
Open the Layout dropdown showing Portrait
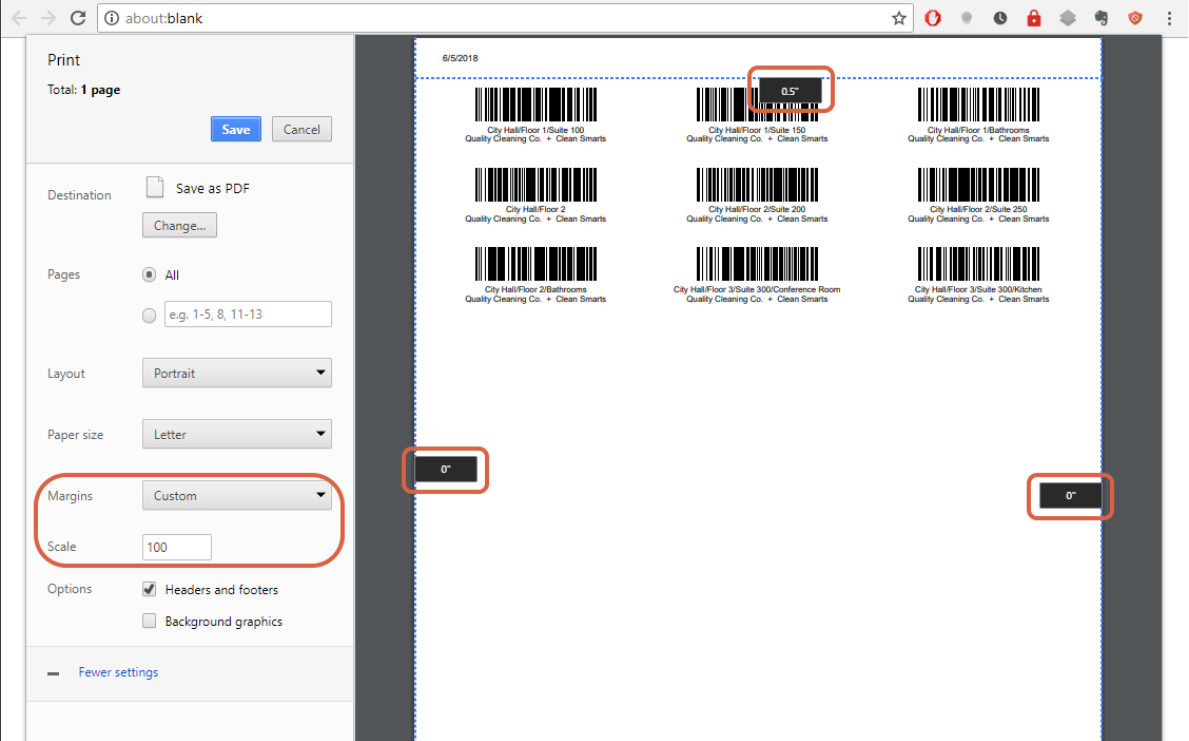(x=237, y=373)
